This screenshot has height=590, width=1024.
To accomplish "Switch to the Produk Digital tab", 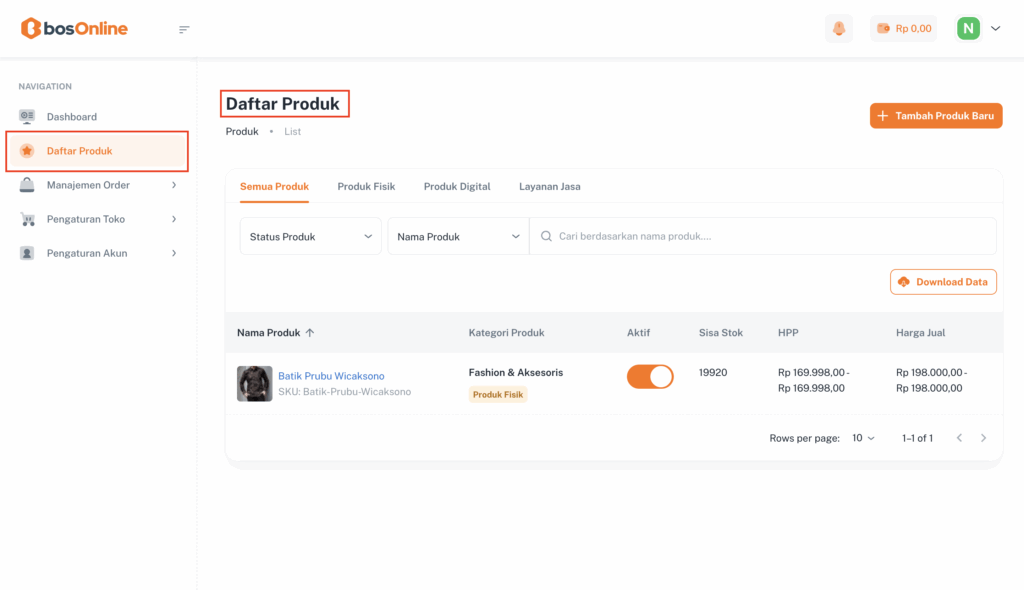I will [457, 187].
